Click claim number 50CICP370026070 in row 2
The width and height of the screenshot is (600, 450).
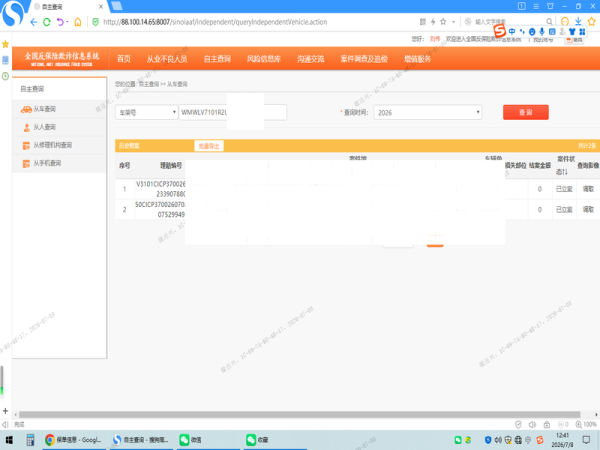160,209
